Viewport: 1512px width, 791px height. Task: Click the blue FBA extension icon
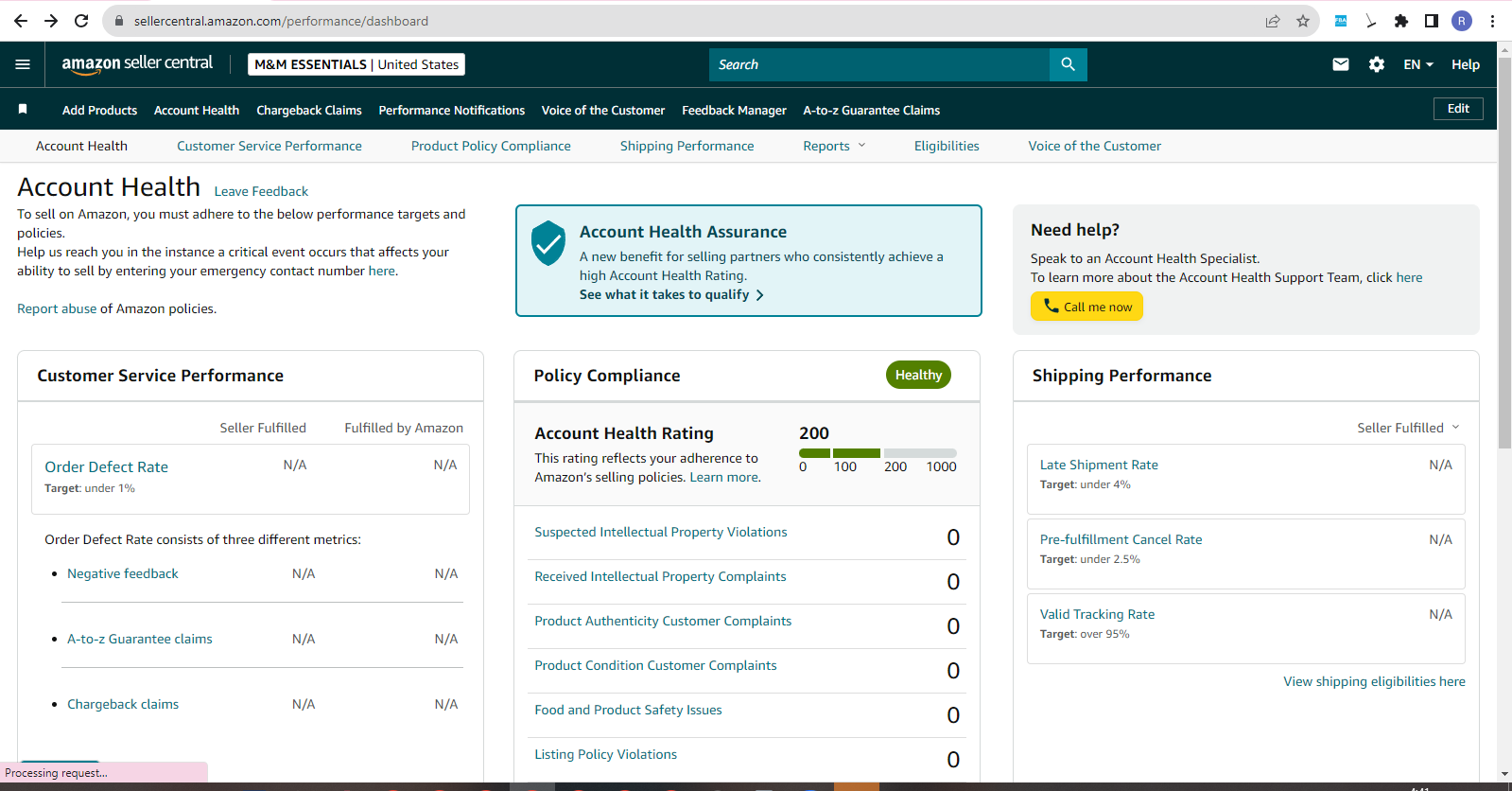pyautogui.click(x=1341, y=21)
